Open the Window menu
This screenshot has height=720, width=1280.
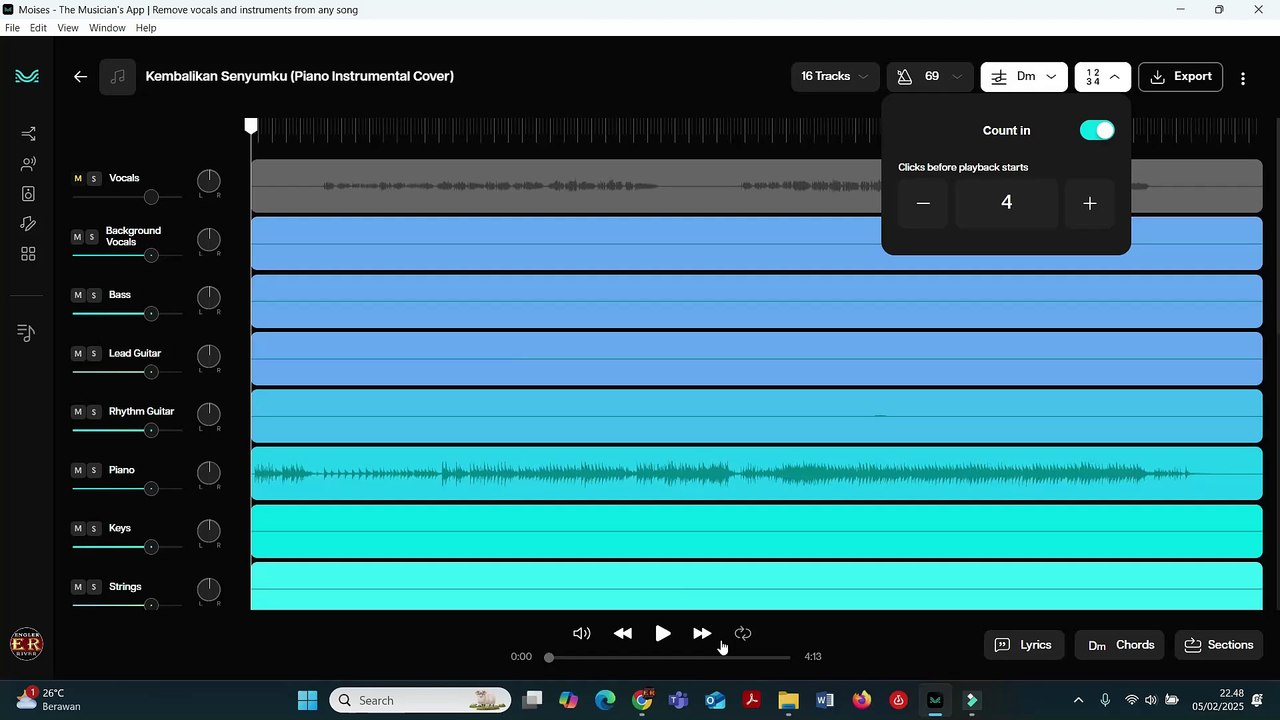tap(107, 28)
